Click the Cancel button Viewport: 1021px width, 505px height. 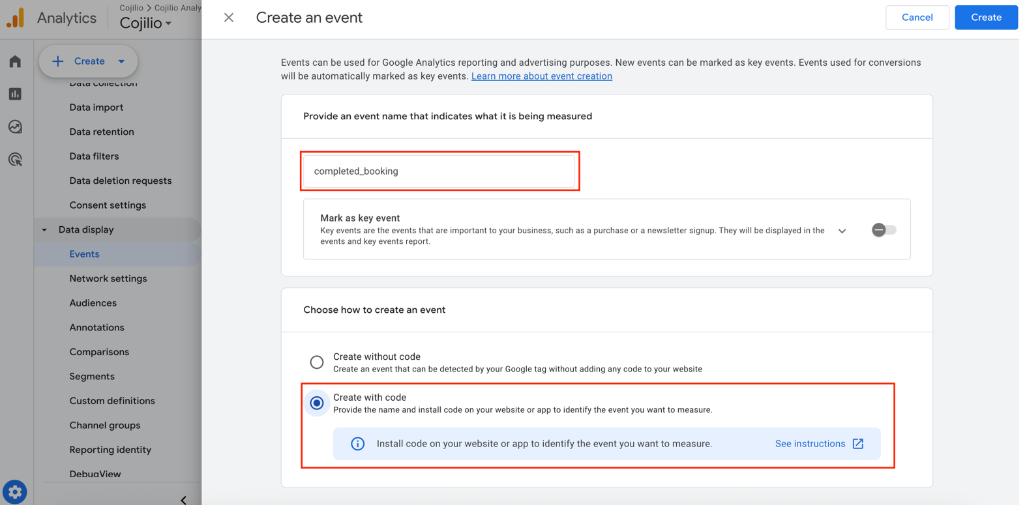[x=917, y=18]
